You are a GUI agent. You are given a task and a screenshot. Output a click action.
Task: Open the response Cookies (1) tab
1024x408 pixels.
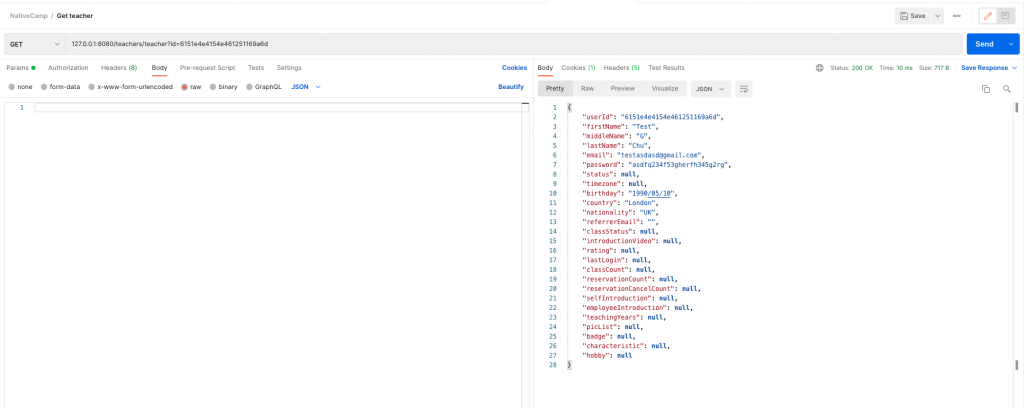(578, 68)
